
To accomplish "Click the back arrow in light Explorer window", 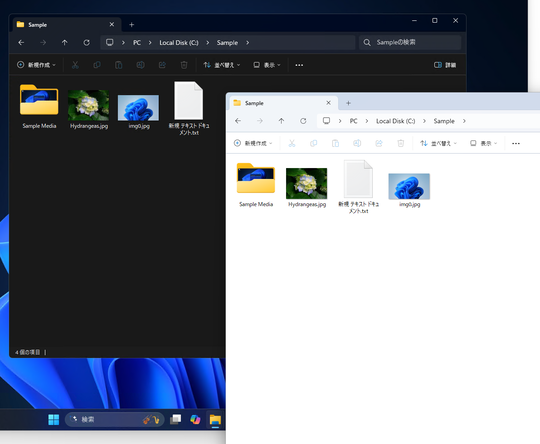I will [238, 121].
